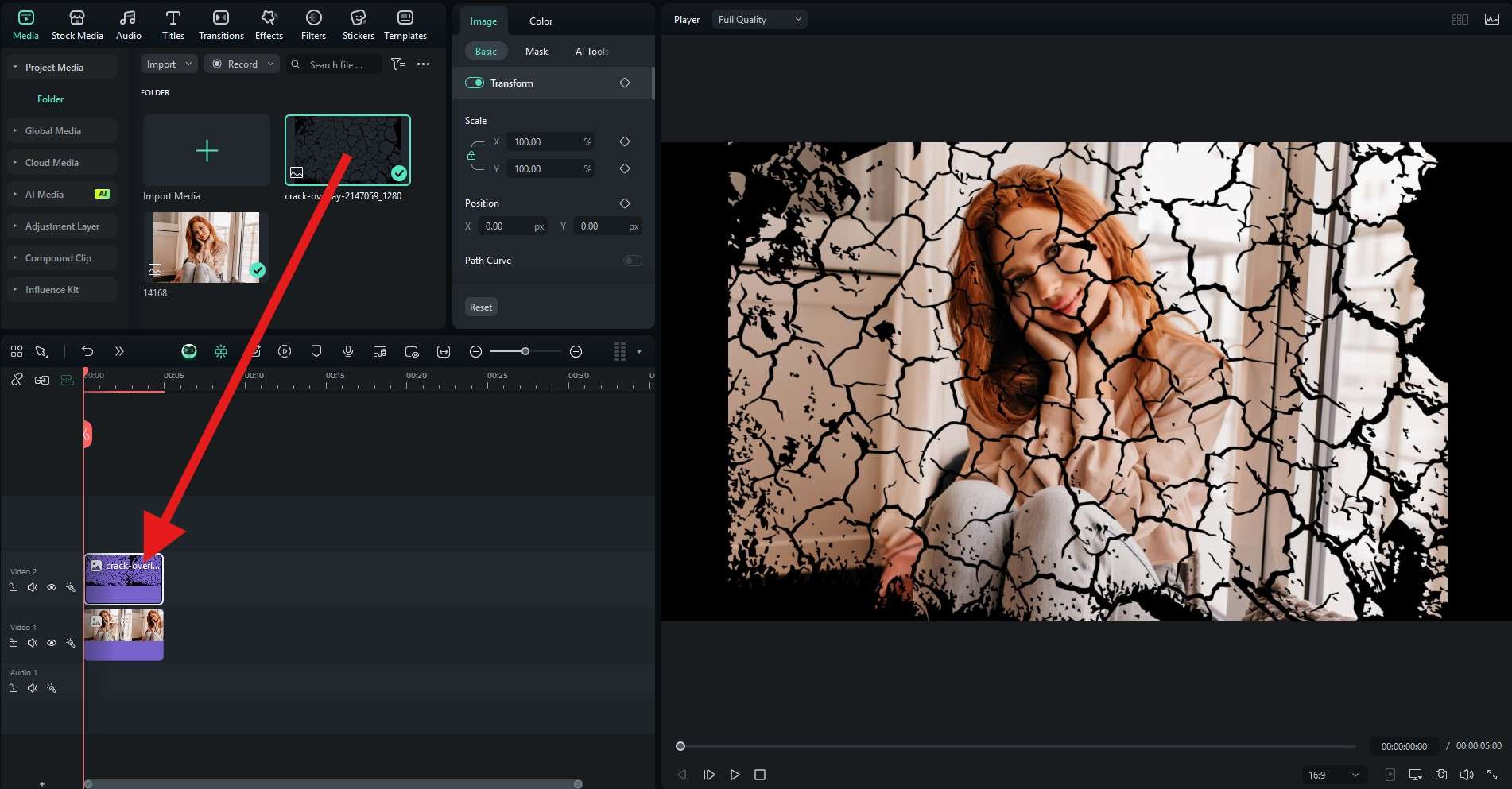Open the Stock Media section
The width and height of the screenshot is (1512, 789).
coord(77,25)
